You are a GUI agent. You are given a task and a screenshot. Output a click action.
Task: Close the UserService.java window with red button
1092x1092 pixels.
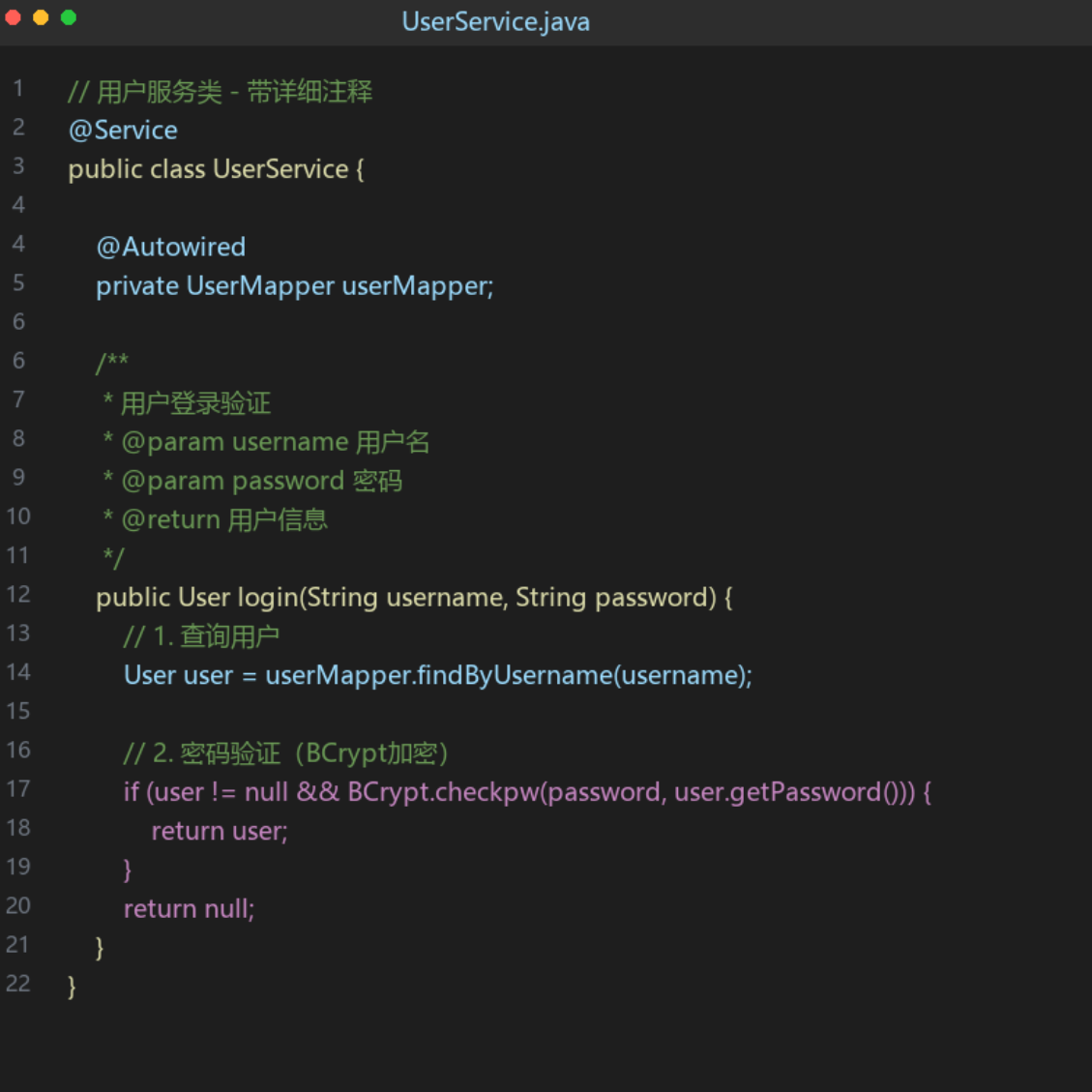click(13, 17)
